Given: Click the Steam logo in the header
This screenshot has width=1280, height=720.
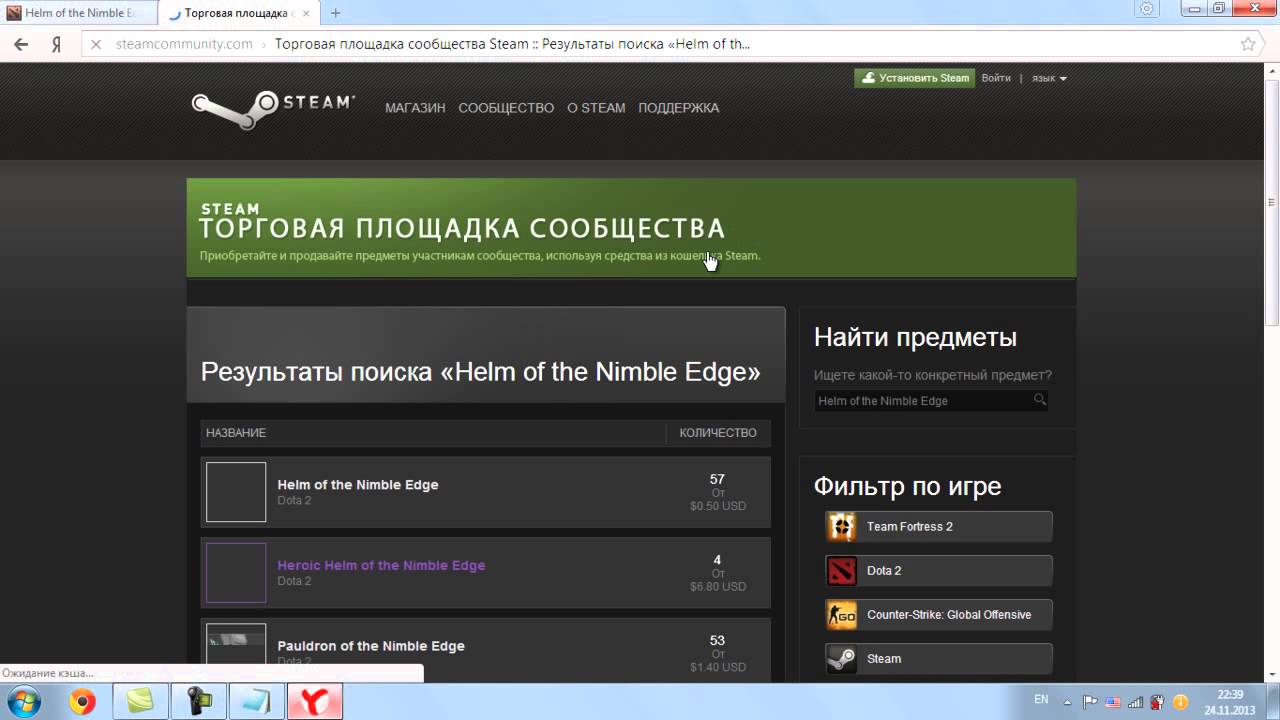Looking at the screenshot, I should tap(273, 110).
